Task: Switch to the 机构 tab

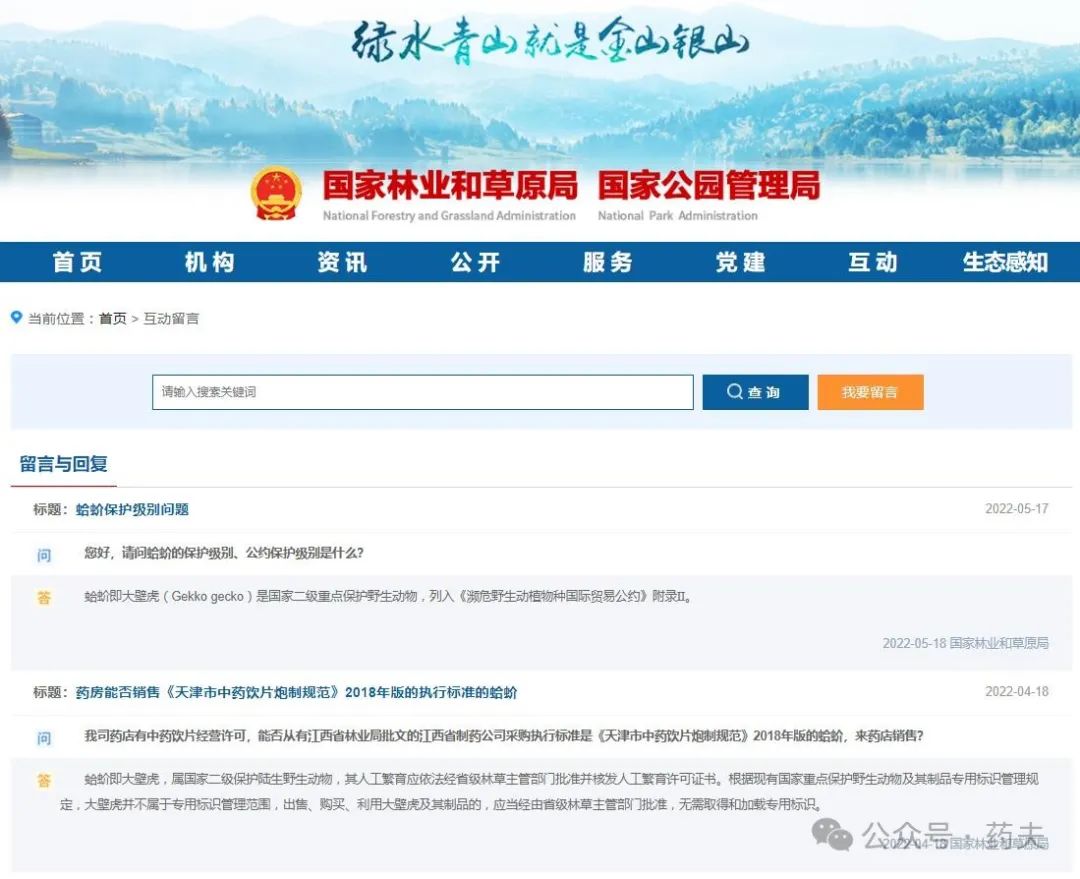Action: click(x=210, y=262)
